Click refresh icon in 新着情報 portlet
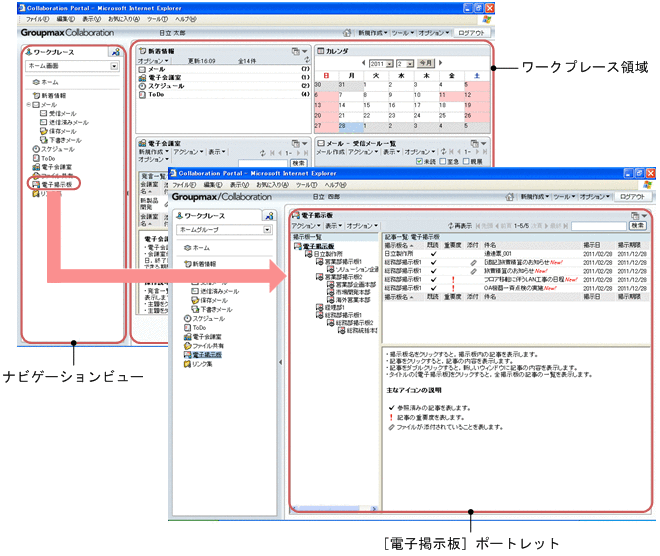Viewport: 660px width, 556px height. [x=307, y=60]
